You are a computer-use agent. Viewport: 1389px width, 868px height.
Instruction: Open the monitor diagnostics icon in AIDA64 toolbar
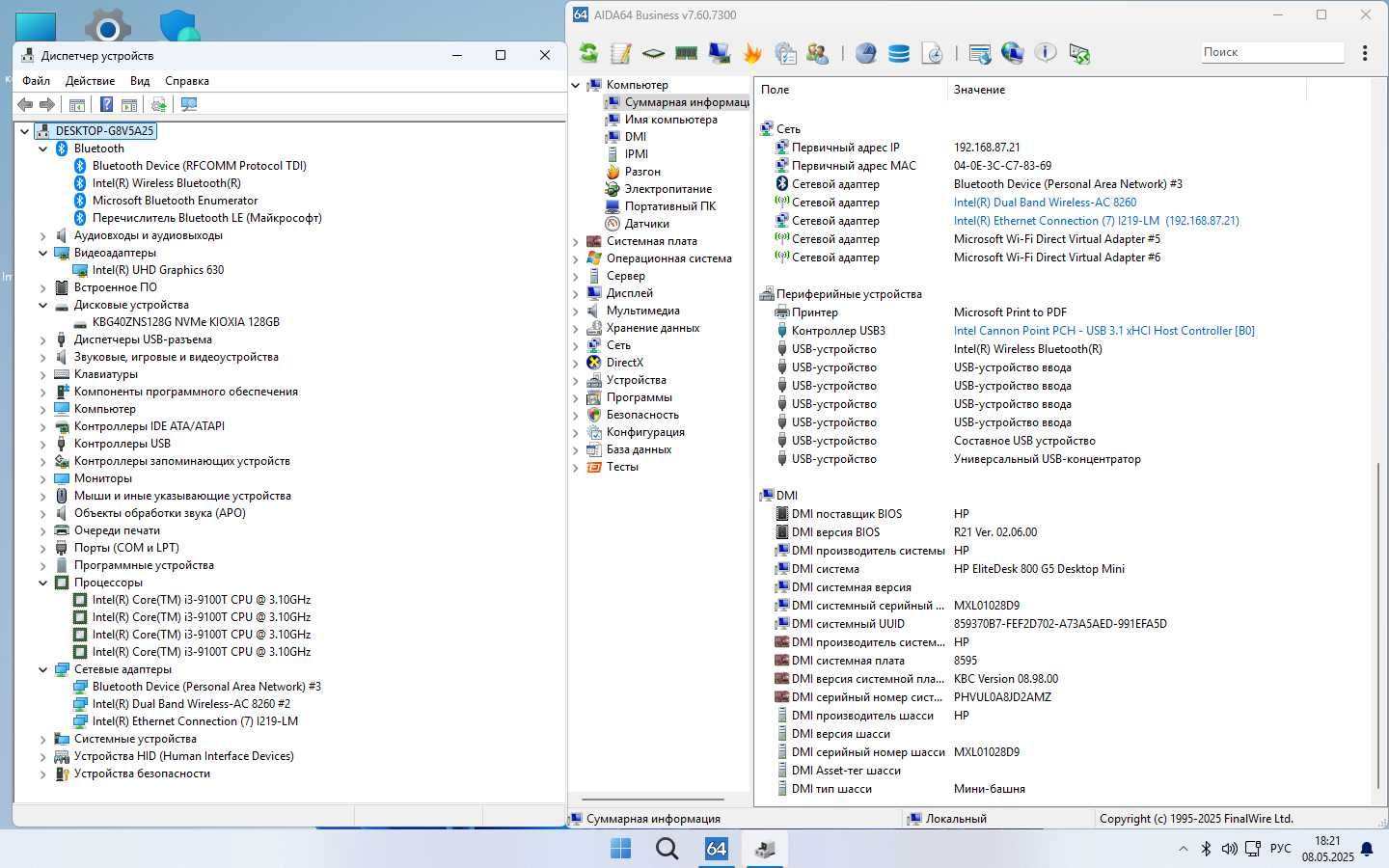[720, 53]
